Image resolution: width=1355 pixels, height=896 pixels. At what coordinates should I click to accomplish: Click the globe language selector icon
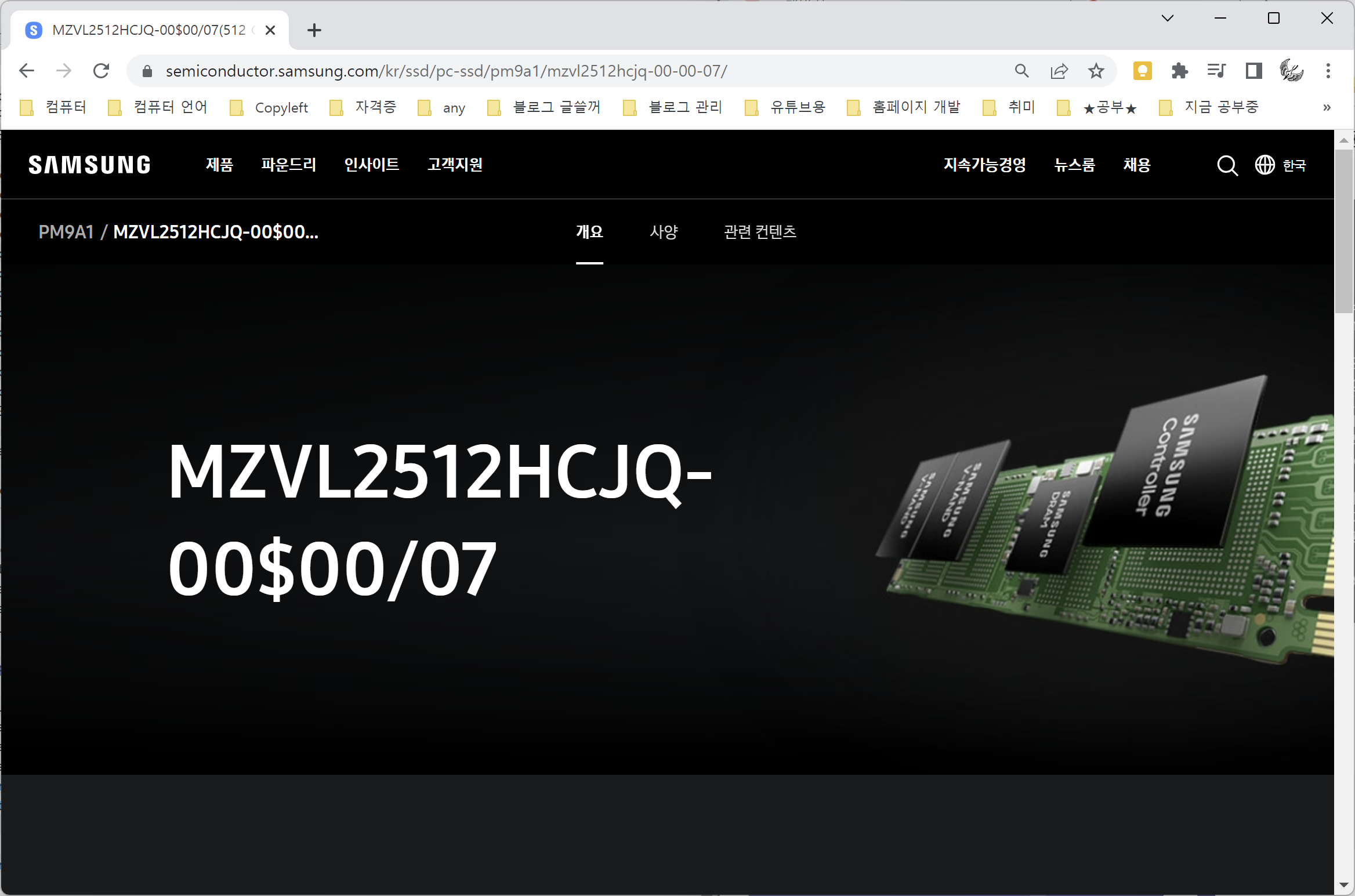click(x=1265, y=165)
